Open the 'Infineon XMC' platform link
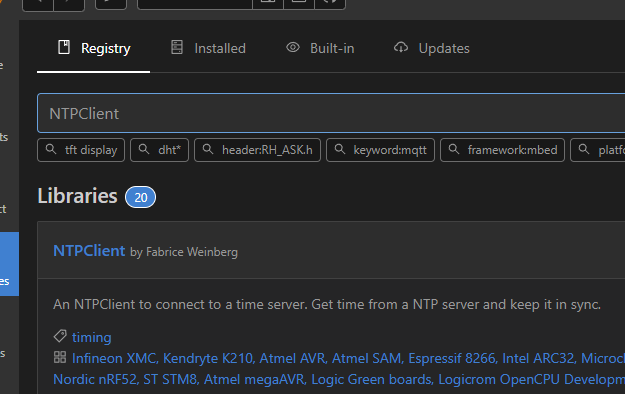Image resolution: width=625 pixels, height=394 pixels. click(x=114, y=358)
